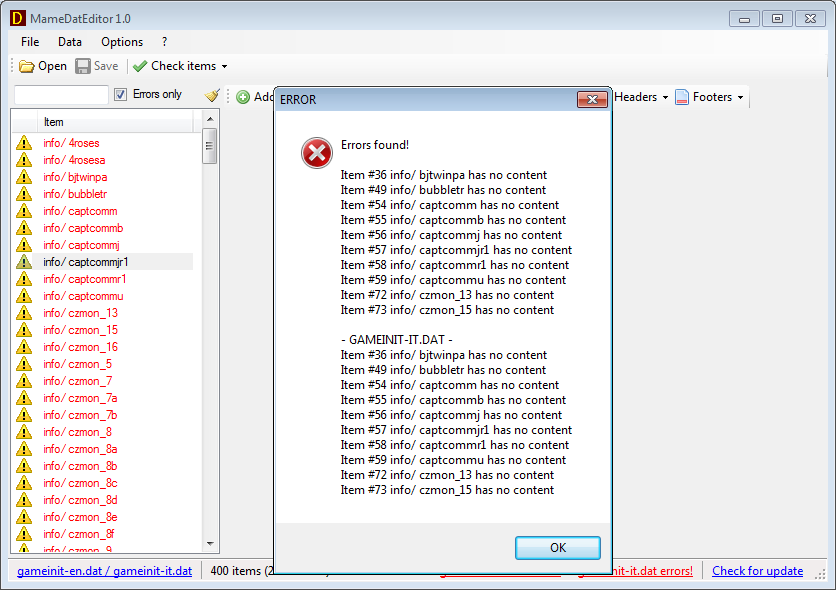Click the warning icon beside info/ 4roses
This screenshot has height=590, width=836.
pos(24,143)
